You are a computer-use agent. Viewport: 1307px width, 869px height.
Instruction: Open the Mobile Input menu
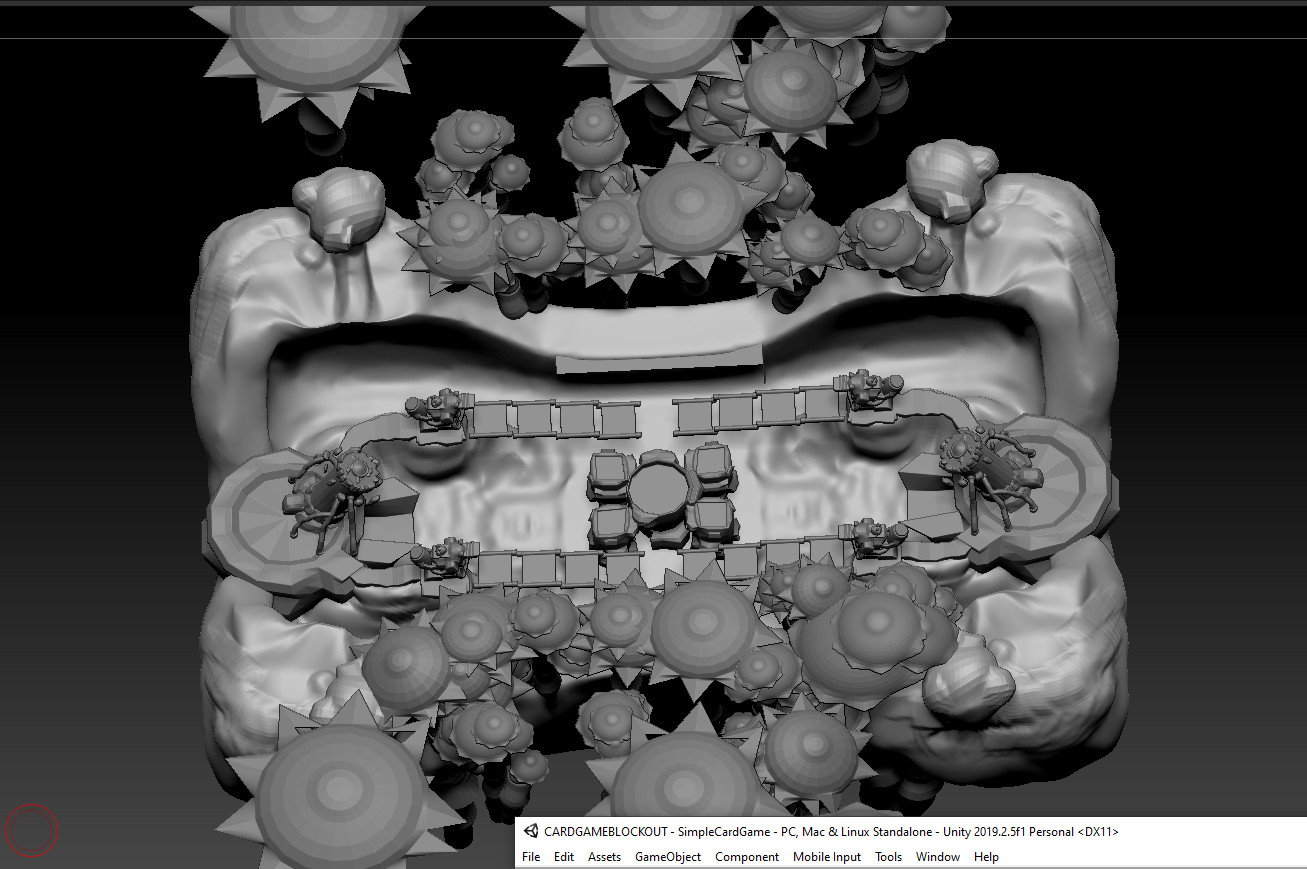click(827, 857)
